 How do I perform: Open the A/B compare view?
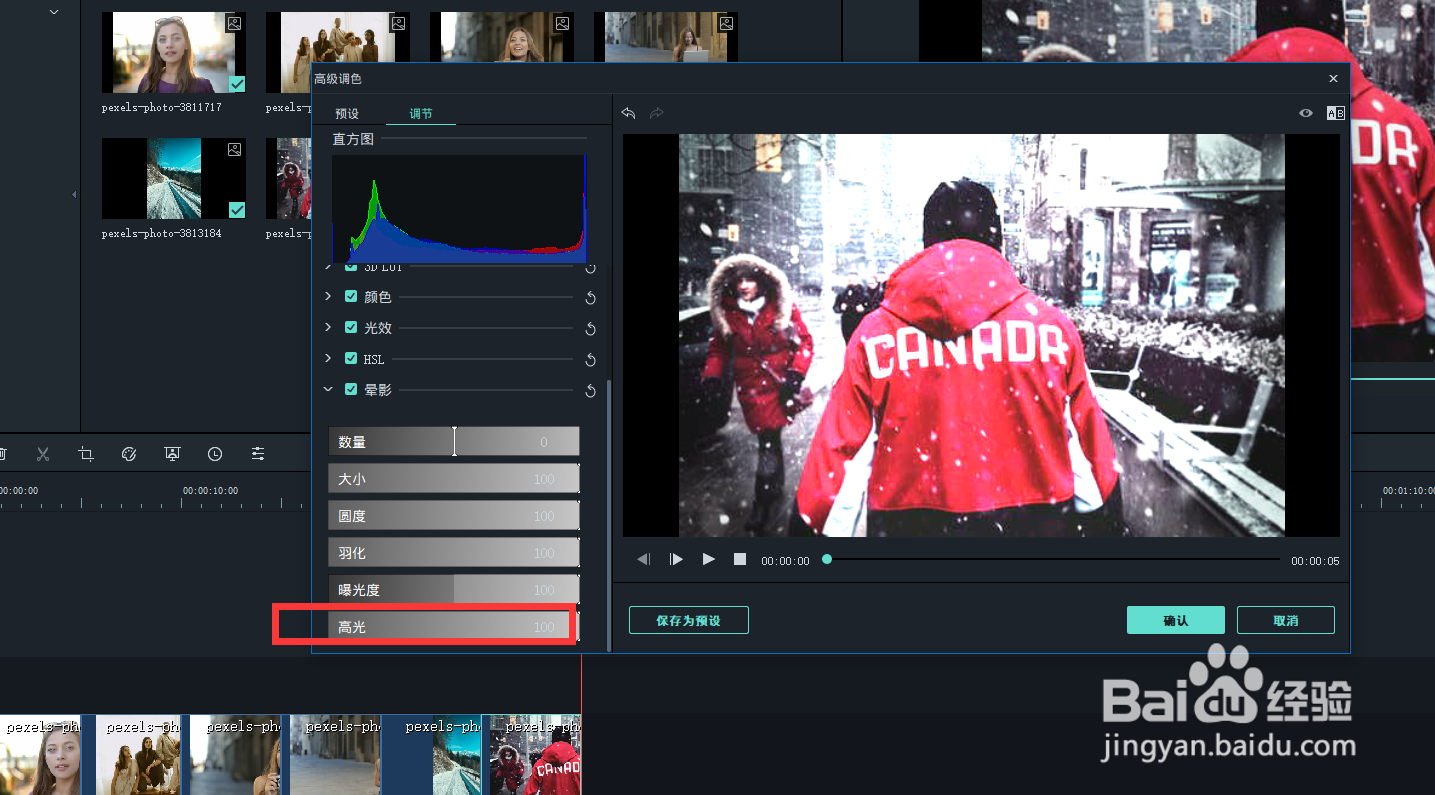pyautogui.click(x=1335, y=113)
